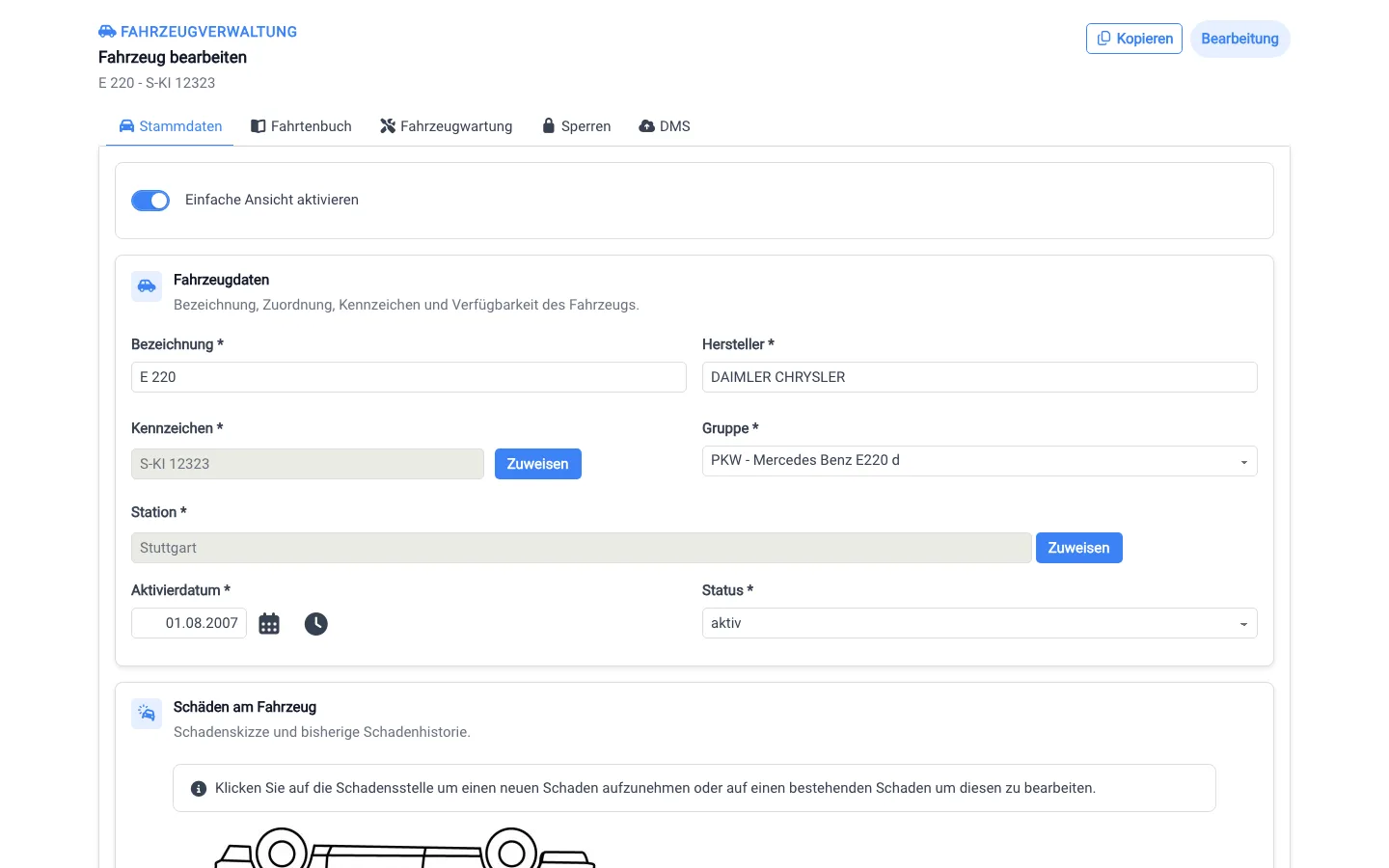The image size is (1389, 868).
Task: Click the Schäden am Fahrzeug damage icon
Action: coord(147,714)
